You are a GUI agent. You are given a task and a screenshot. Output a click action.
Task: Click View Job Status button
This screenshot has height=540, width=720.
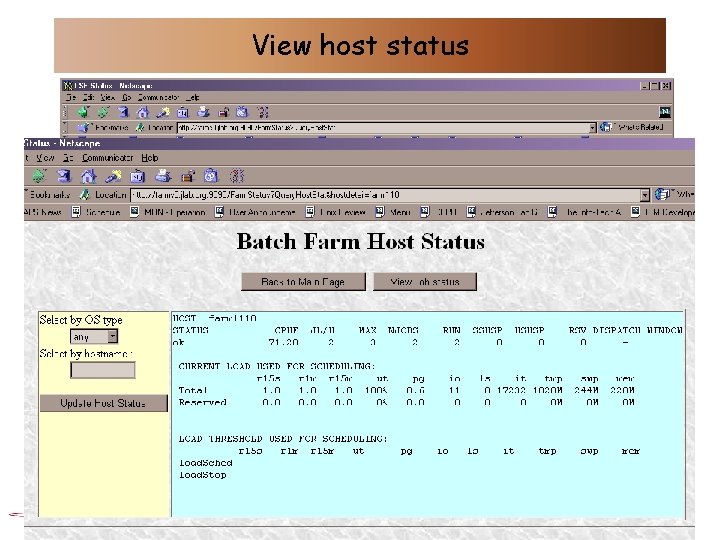pos(425,281)
